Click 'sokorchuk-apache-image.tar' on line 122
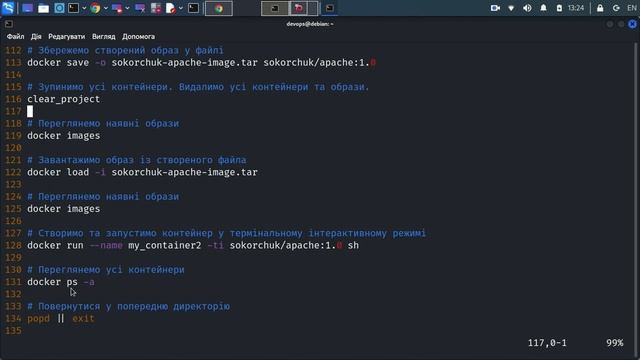Viewport: 640px width, 360px height. [184, 172]
